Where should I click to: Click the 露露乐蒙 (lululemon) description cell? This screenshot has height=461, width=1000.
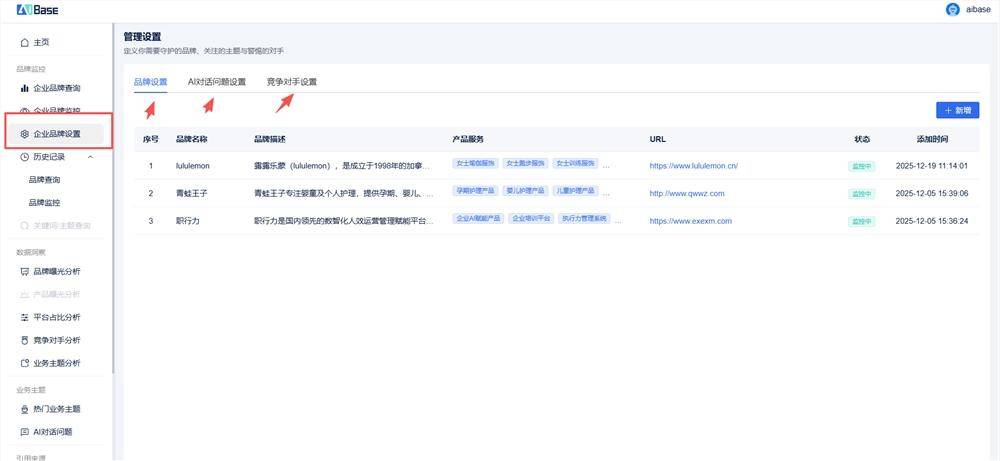pyautogui.click(x=342, y=166)
